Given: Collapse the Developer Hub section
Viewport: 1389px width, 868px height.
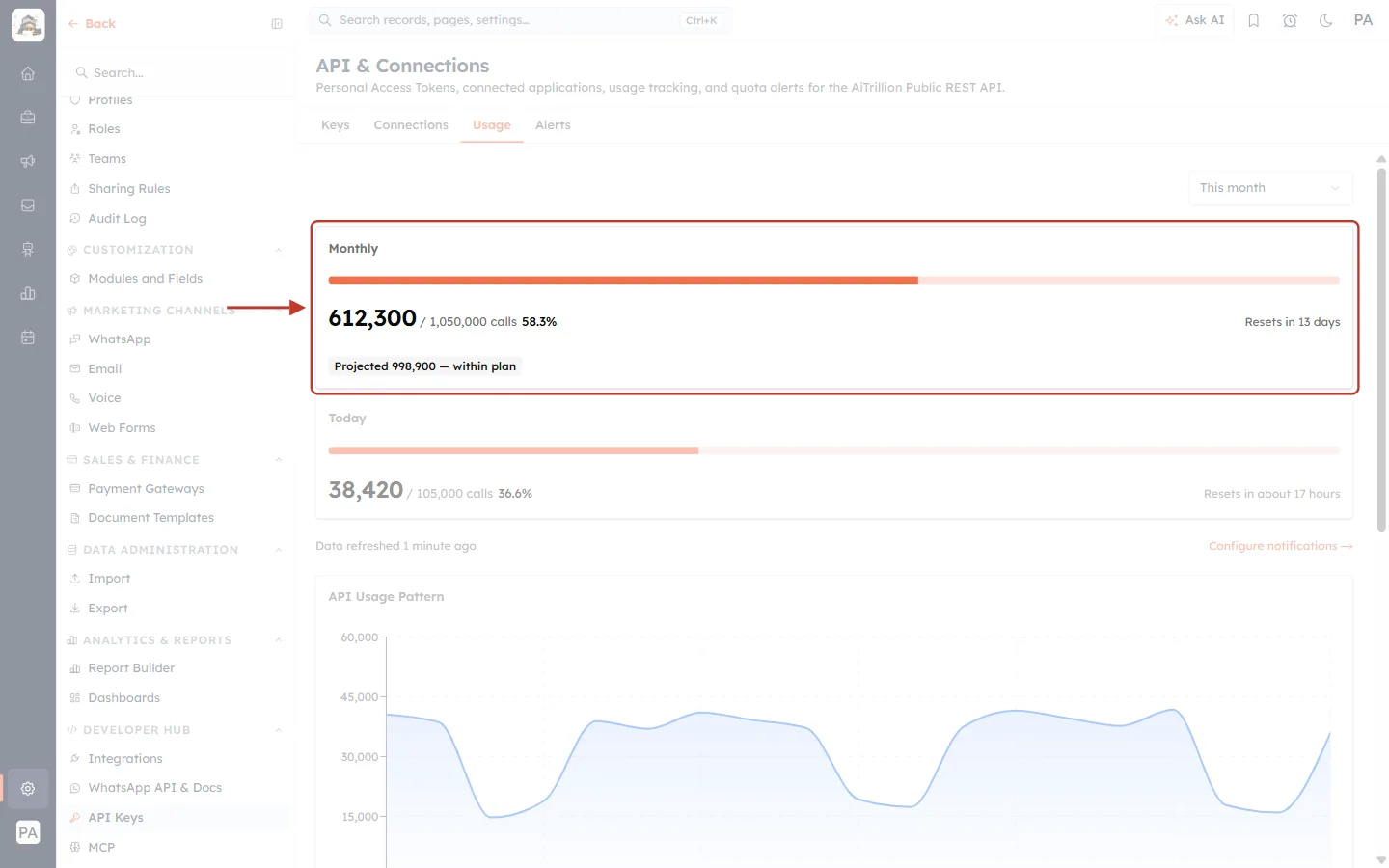Looking at the screenshot, I should (279, 730).
